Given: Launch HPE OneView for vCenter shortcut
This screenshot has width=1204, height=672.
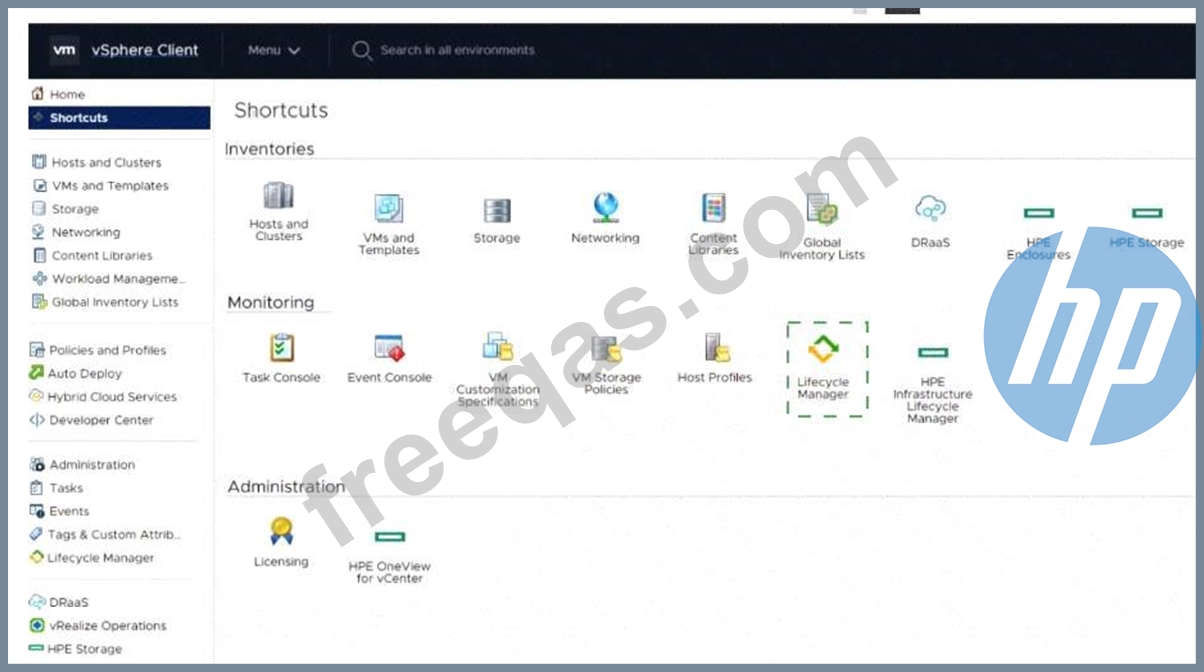Looking at the screenshot, I should (389, 538).
